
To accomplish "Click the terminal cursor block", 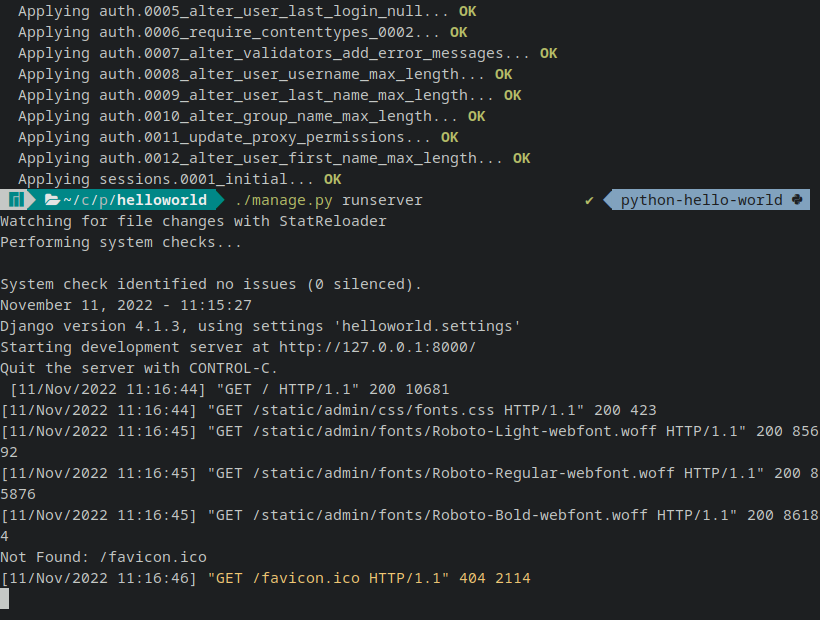I will 5,599.
